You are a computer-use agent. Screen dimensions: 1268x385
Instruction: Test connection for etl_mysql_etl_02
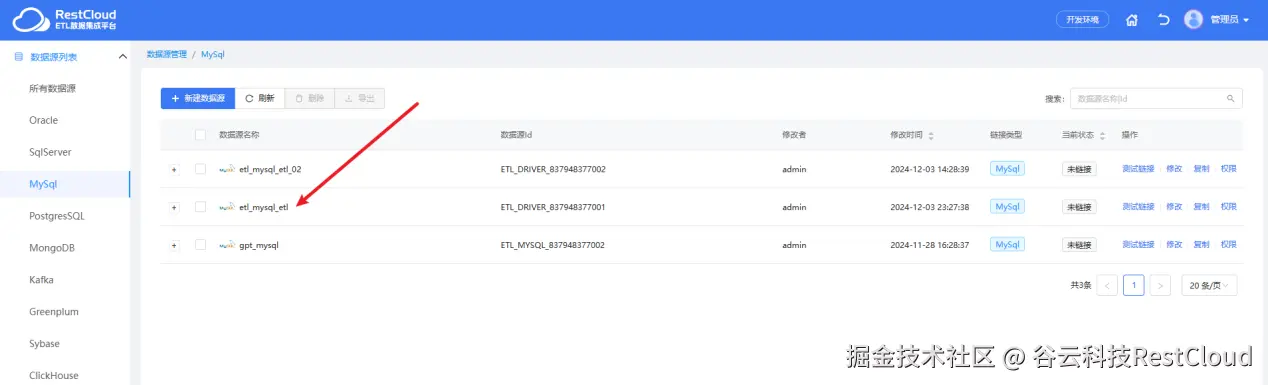[1138, 169]
